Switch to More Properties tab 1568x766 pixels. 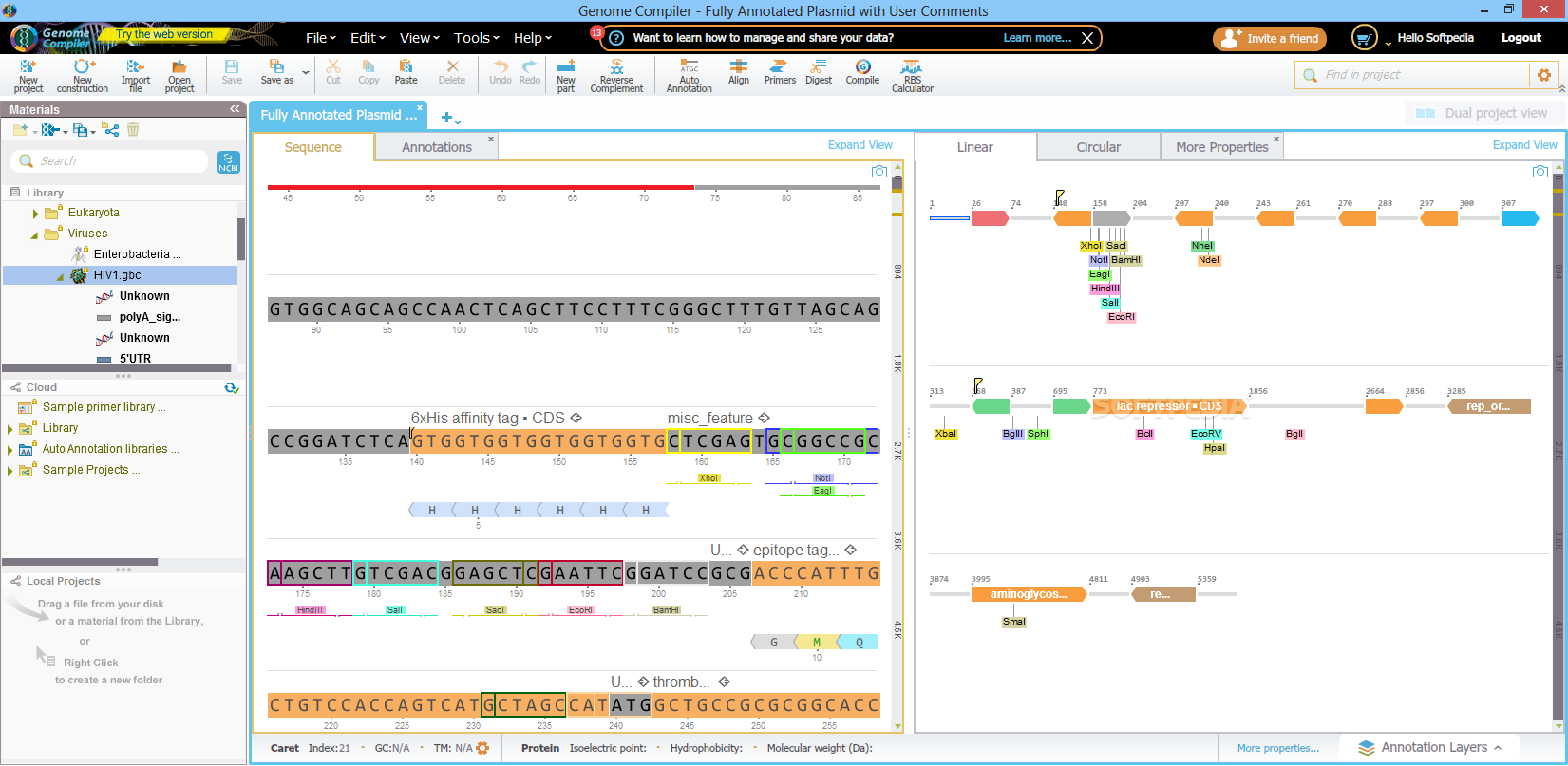coord(1222,147)
